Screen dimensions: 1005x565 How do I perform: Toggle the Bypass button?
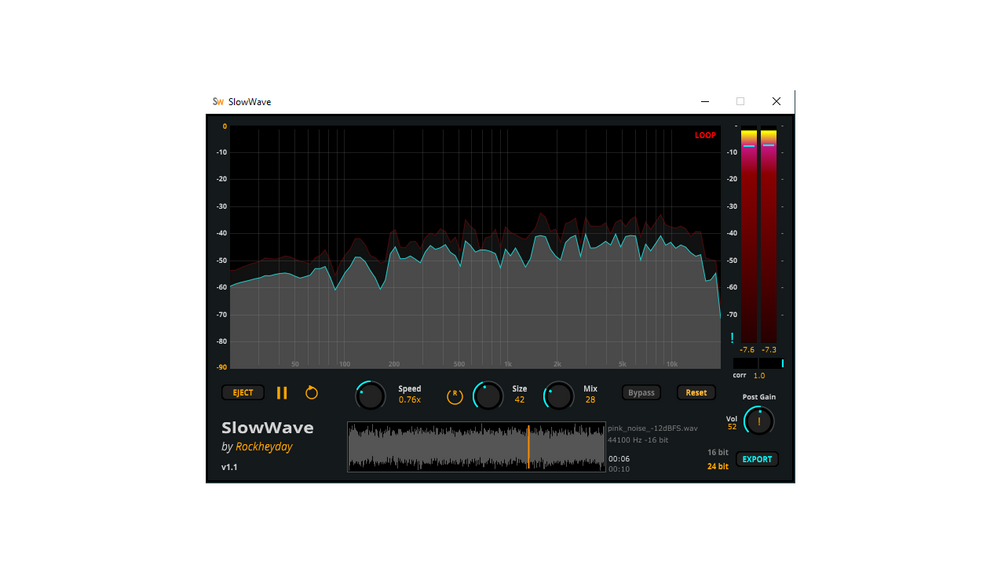point(641,393)
